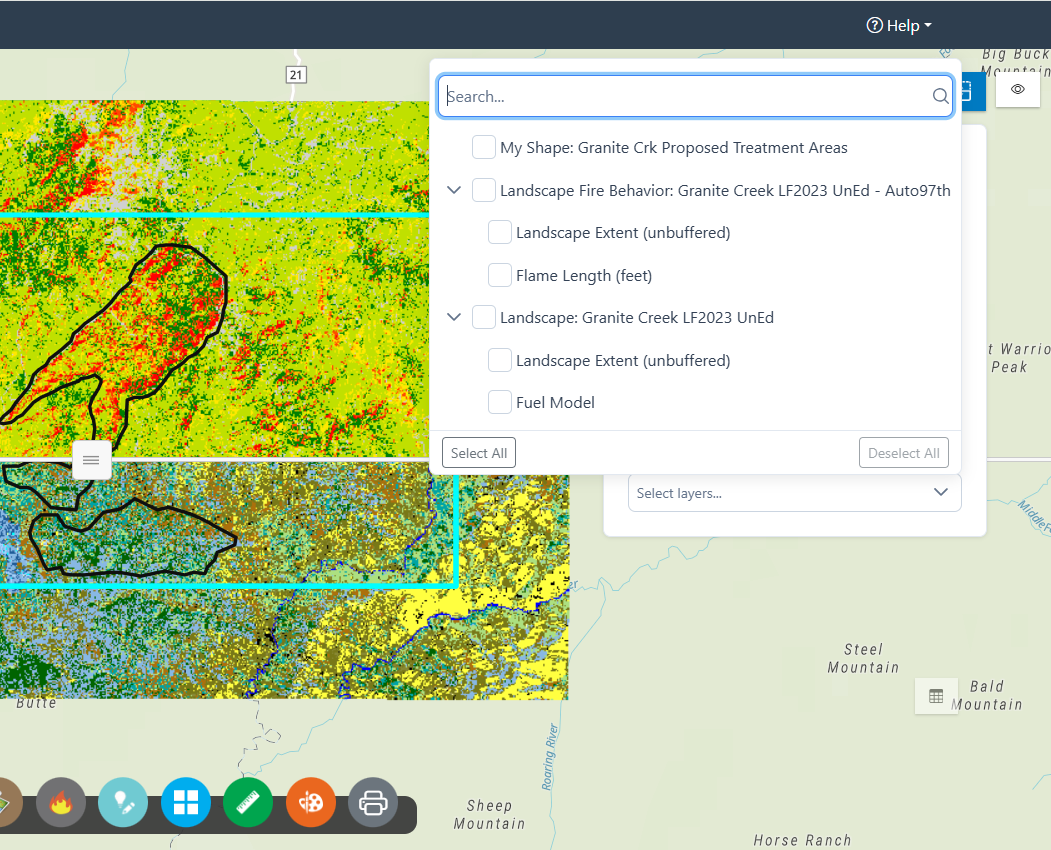Viewport: 1051px width, 850px height.
Task: Click the eye visibility button
Action: coord(1017,89)
